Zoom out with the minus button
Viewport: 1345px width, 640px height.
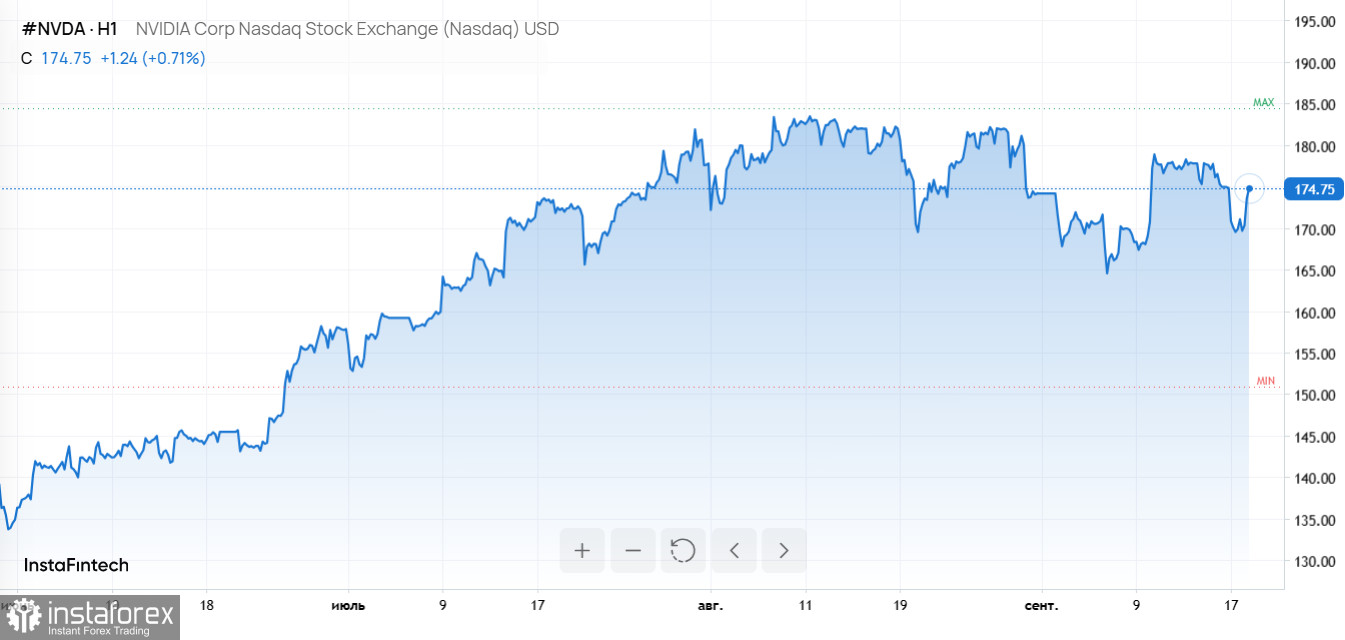(633, 550)
